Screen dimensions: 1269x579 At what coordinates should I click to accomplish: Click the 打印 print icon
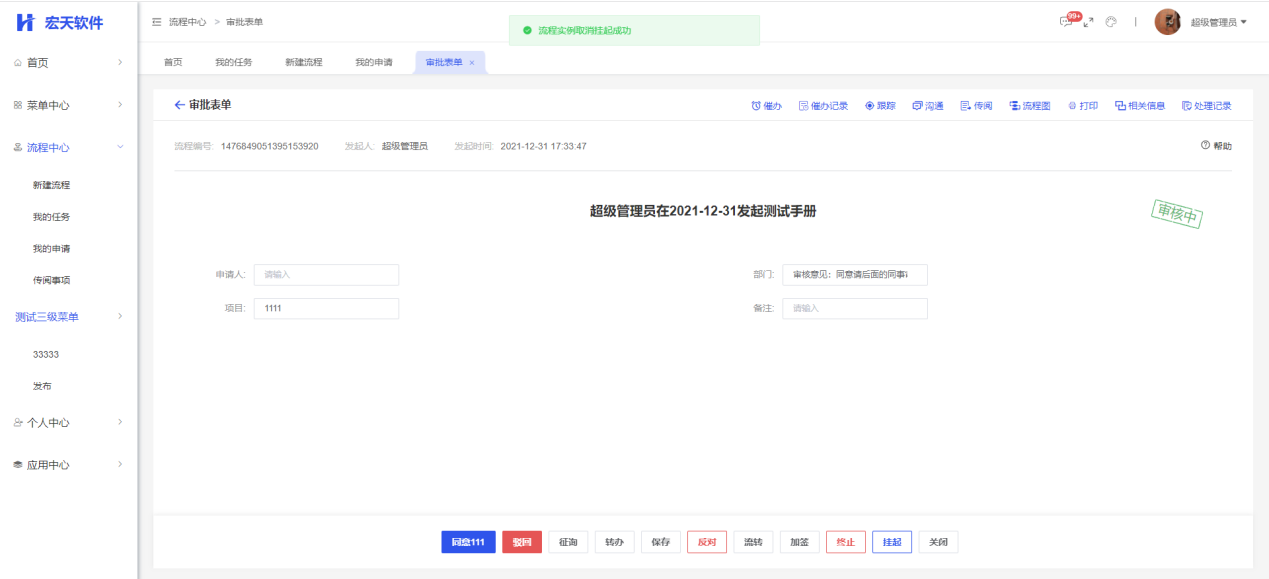[1072, 106]
